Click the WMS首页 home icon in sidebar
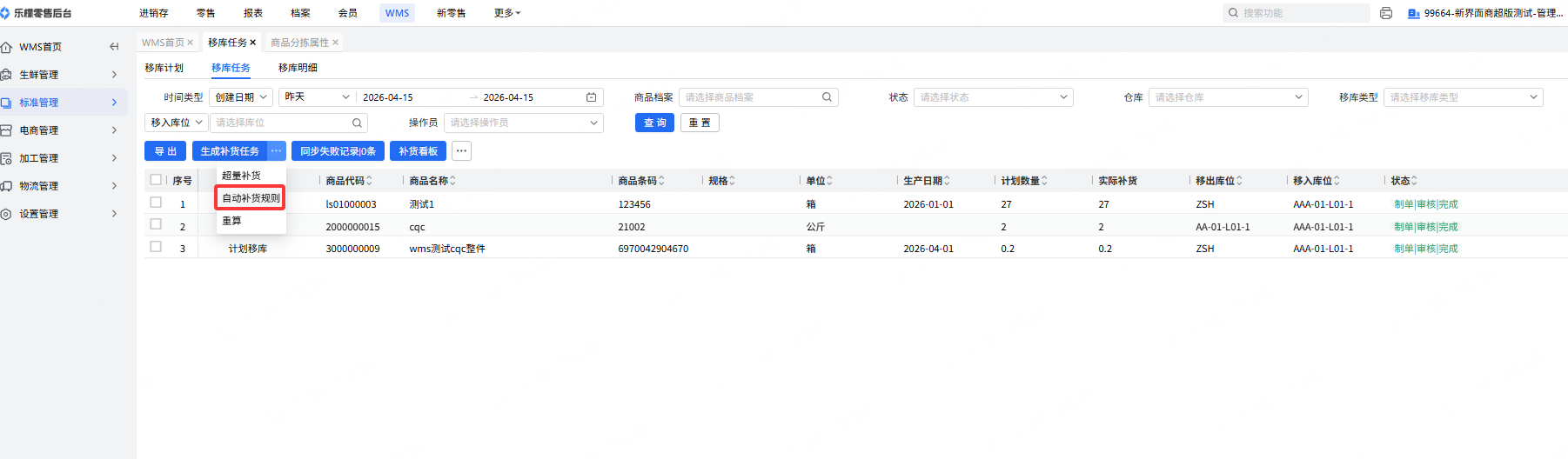The height and width of the screenshot is (459, 1568). tap(6, 47)
